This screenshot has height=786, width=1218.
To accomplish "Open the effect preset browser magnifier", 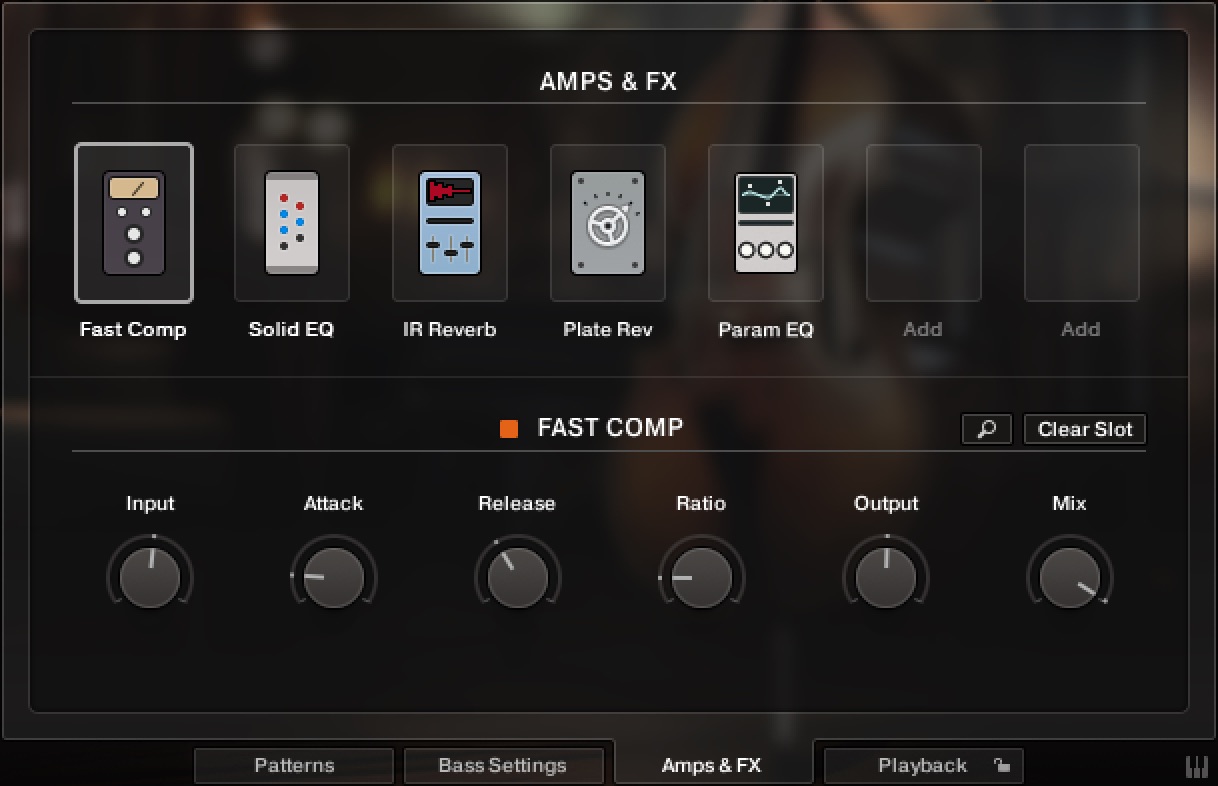I will click(x=986, y=429).
